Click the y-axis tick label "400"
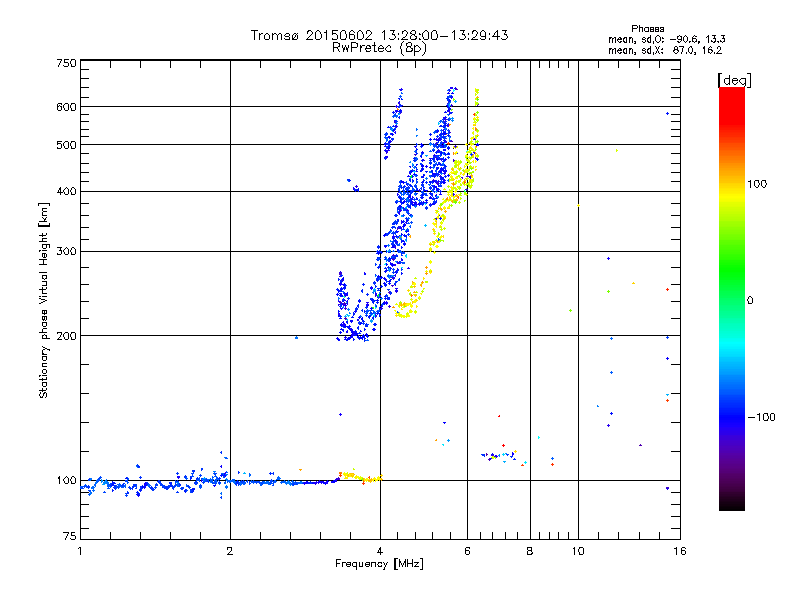The image size is (800, 600). point(66,192)
